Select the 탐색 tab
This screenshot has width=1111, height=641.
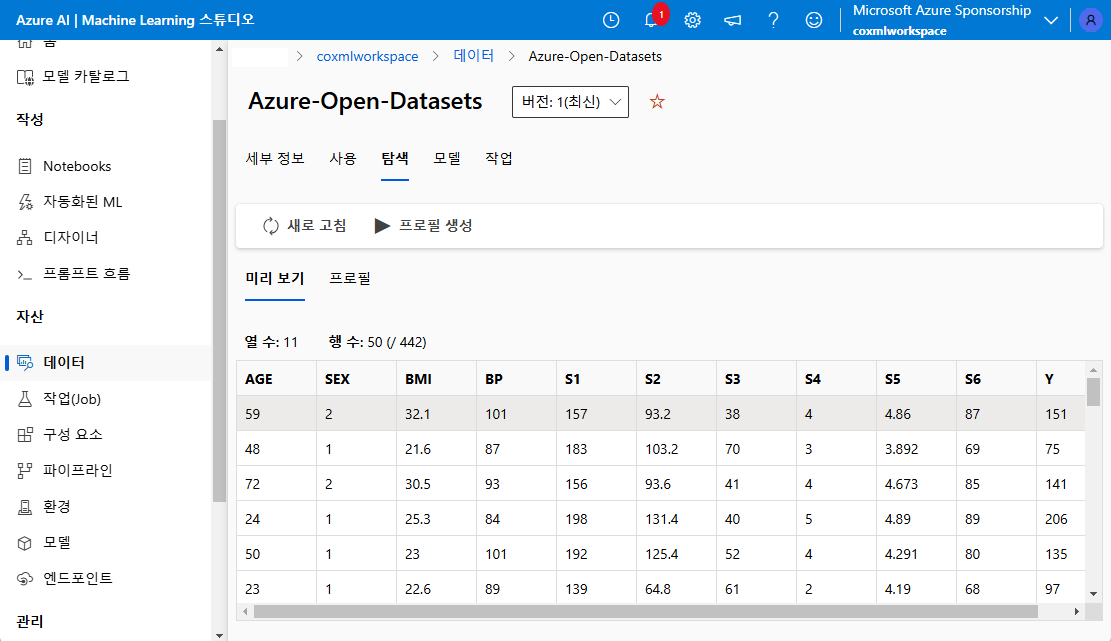395,159
